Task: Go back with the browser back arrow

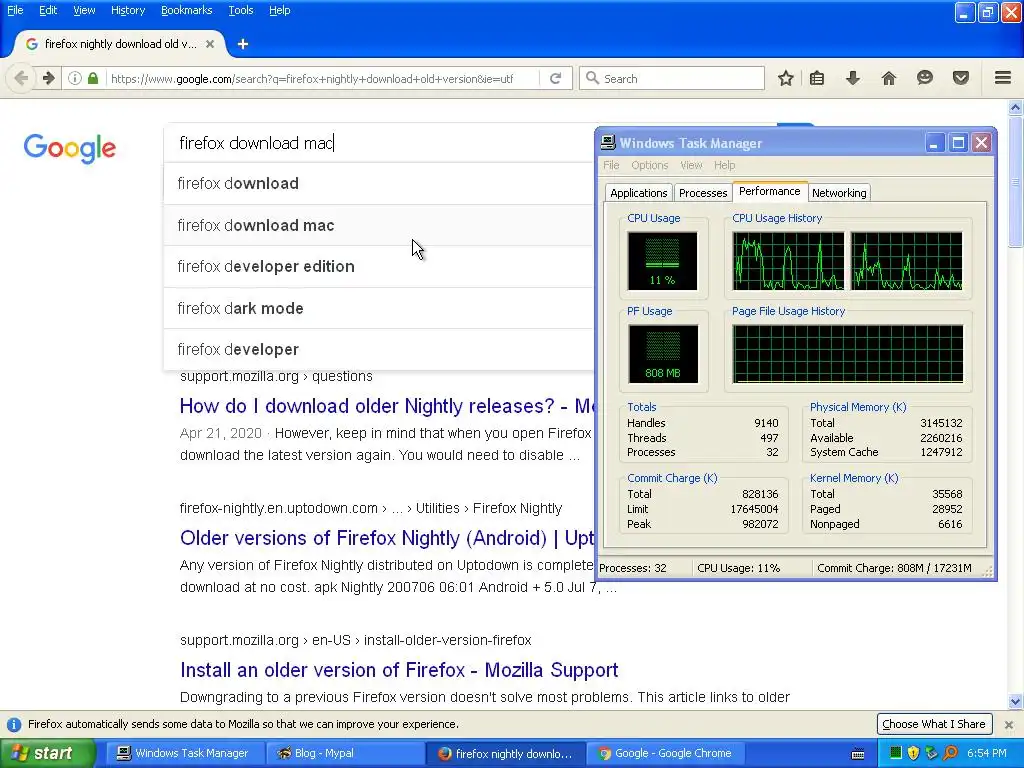Action: tap(21, 78)
